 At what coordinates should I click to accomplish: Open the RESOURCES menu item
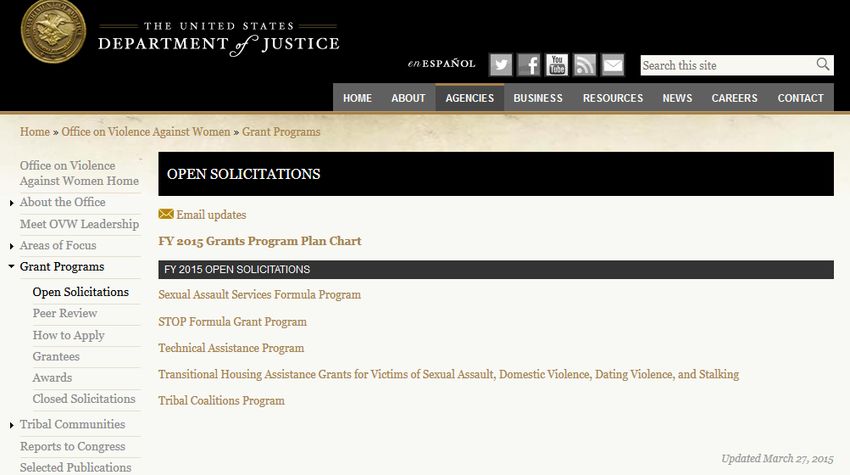click(x=613, y=98)
